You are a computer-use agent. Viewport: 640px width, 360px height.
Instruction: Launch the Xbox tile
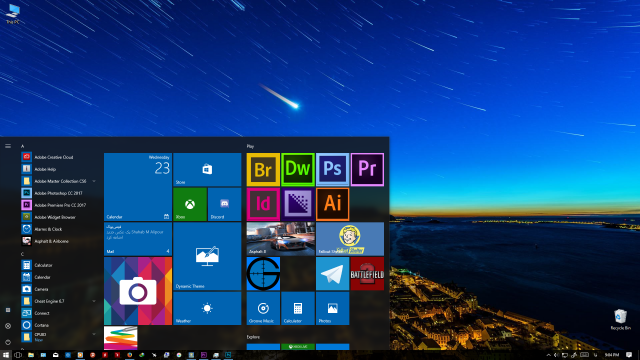[x=190, y=204]
